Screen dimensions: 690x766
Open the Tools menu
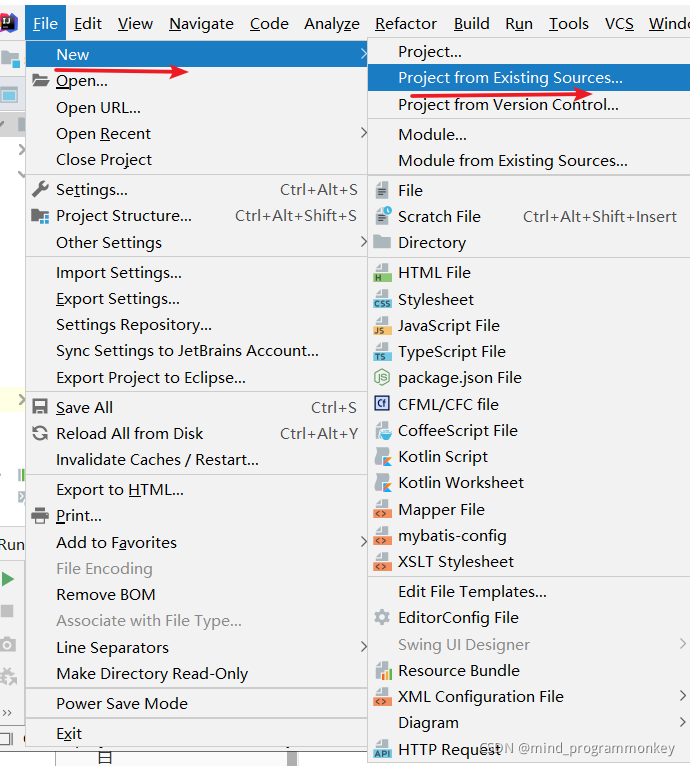(x=569, y=23)
